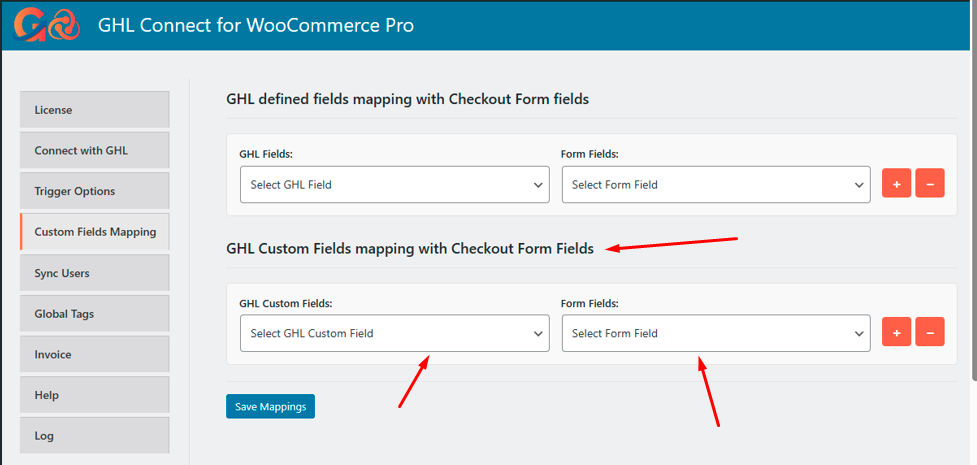Open the Sync Users tab
977x465 pixels.
(x=94, y=273)
